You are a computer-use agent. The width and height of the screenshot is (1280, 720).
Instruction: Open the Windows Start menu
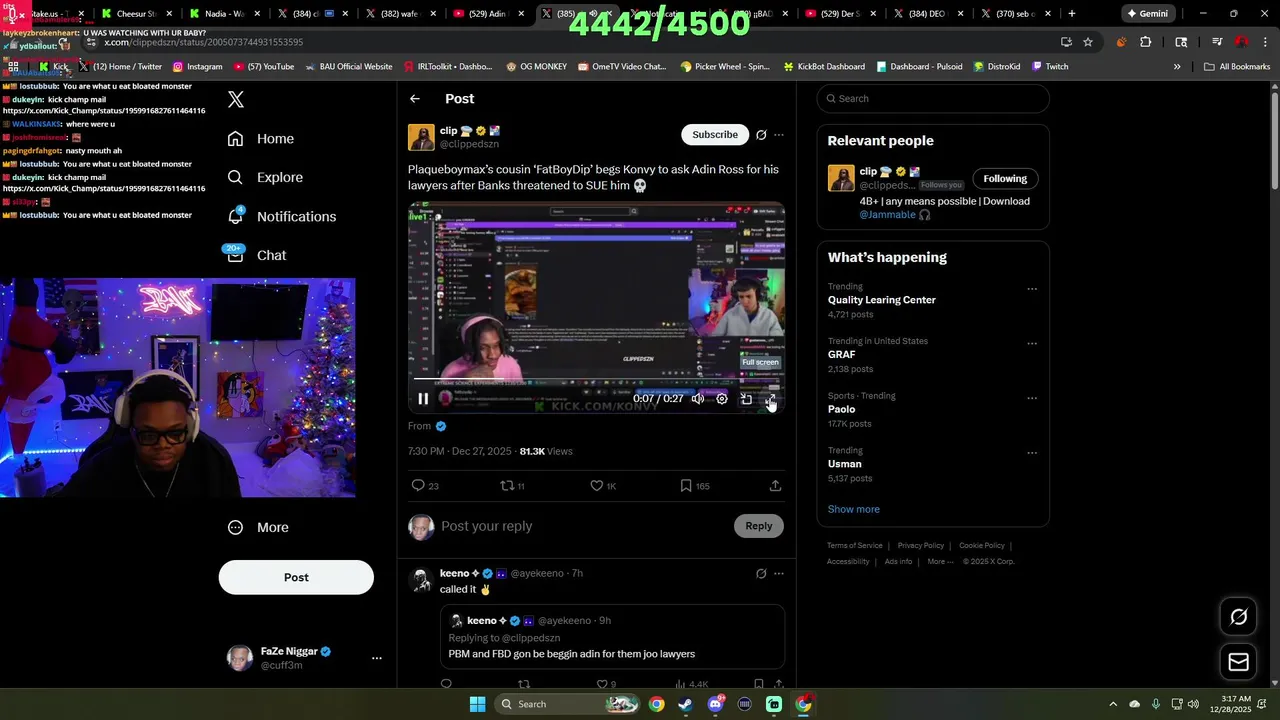click(478, 704)
